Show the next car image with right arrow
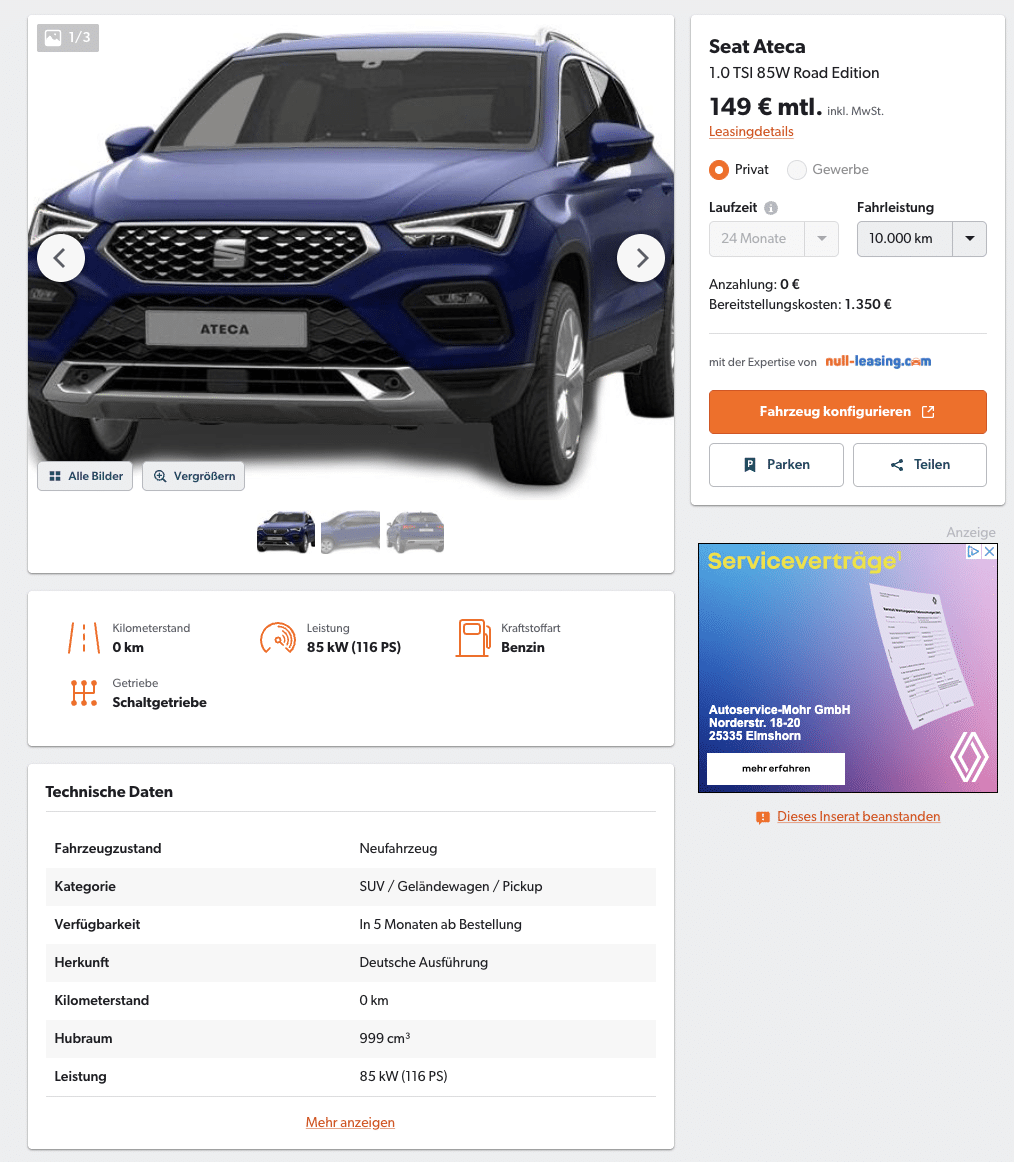Screen dimensions: 1014x1162 641,258
